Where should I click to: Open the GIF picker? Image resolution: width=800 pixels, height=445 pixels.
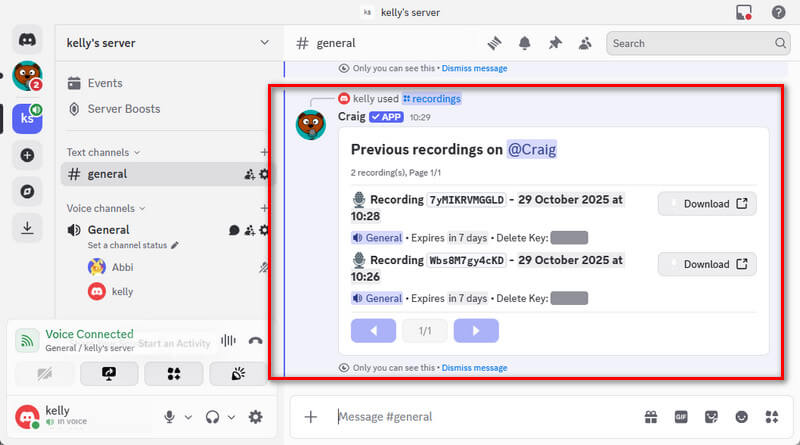tap(680, 416)
